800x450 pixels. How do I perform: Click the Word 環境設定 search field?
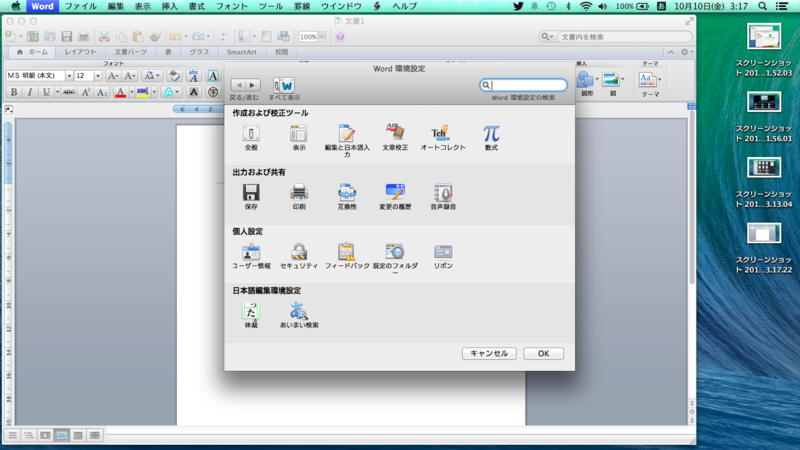point(523,85)
